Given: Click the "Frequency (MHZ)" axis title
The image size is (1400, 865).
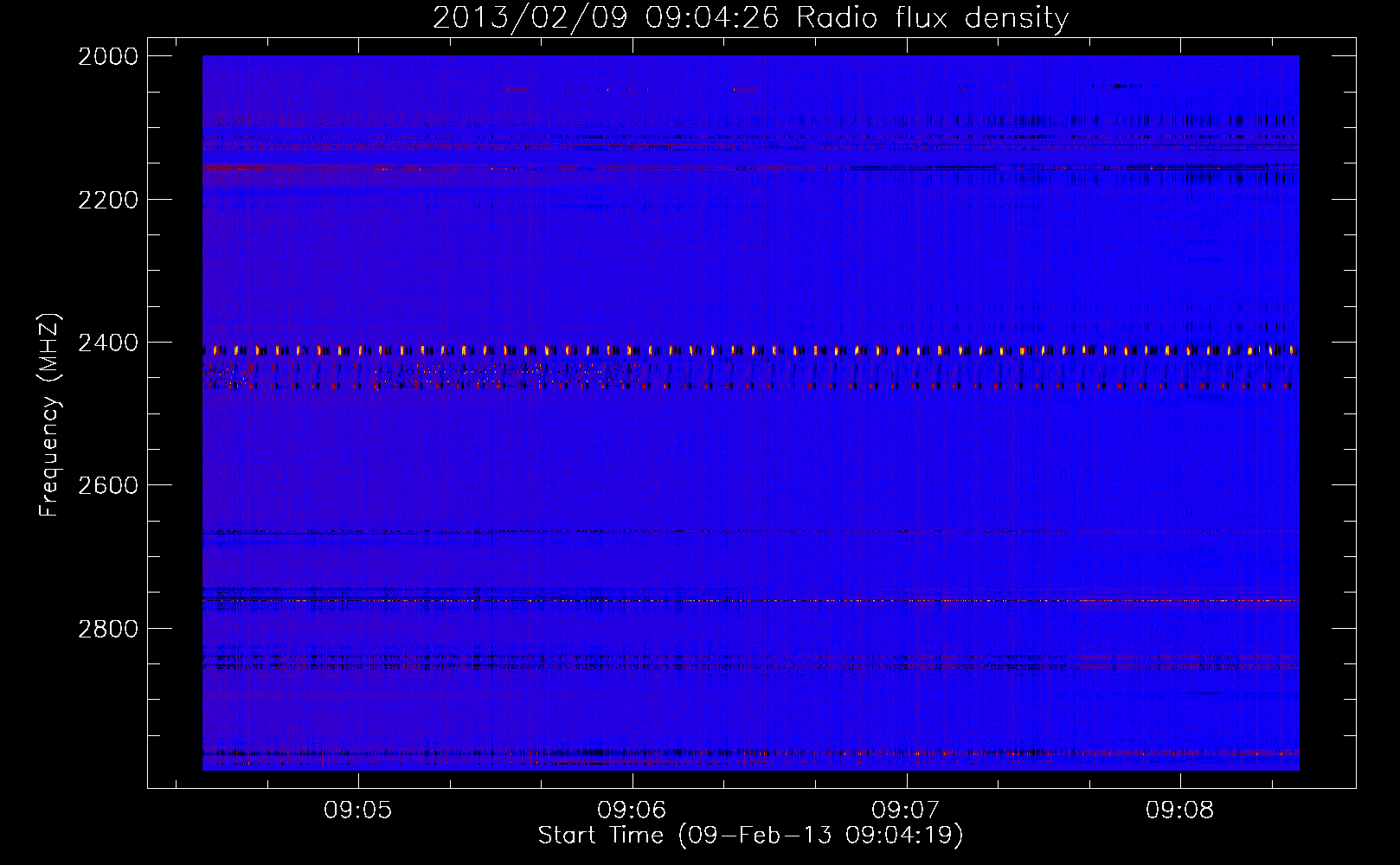Looking at the screenshot, I should (49, 414).
